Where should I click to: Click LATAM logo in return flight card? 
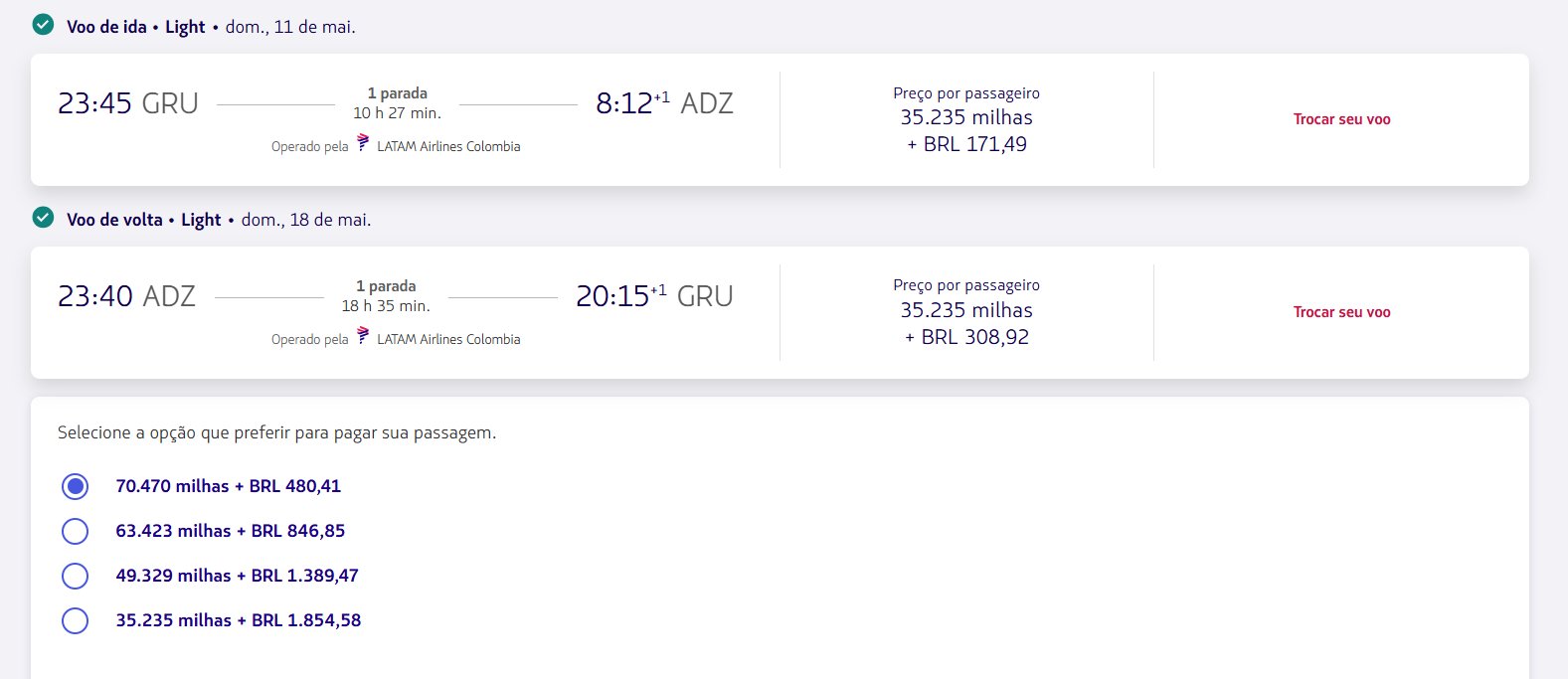coord(363,336)
